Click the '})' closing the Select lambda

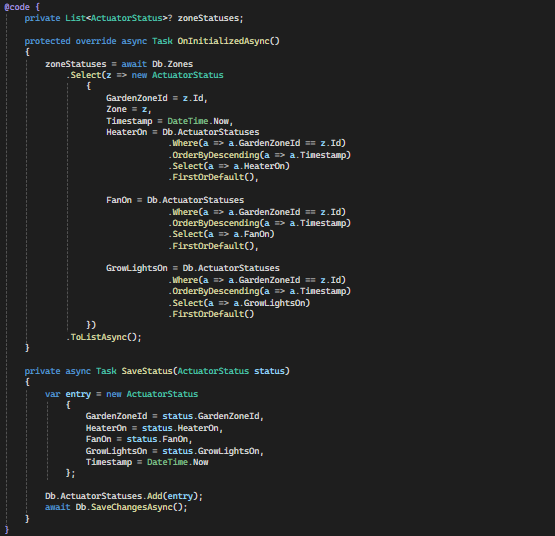point(91,325)
